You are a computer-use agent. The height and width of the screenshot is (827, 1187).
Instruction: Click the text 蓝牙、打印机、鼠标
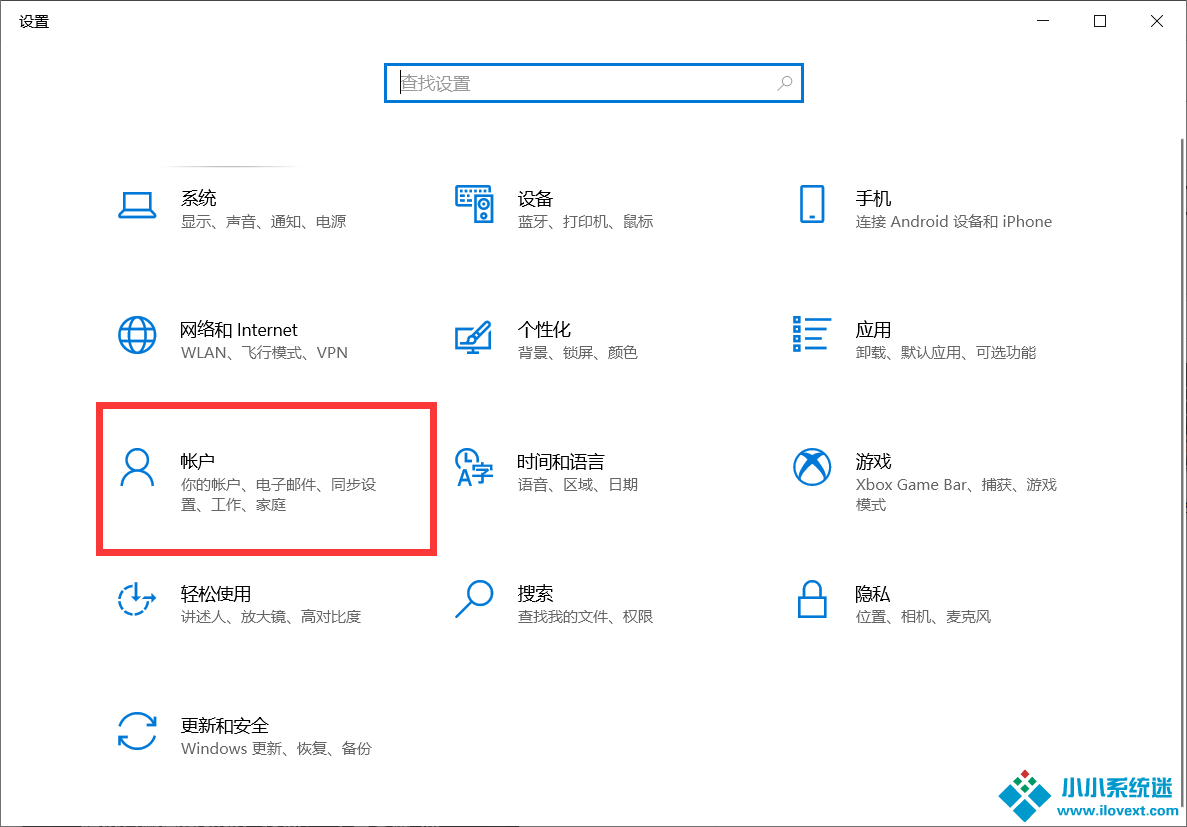(x=585, y=221)
